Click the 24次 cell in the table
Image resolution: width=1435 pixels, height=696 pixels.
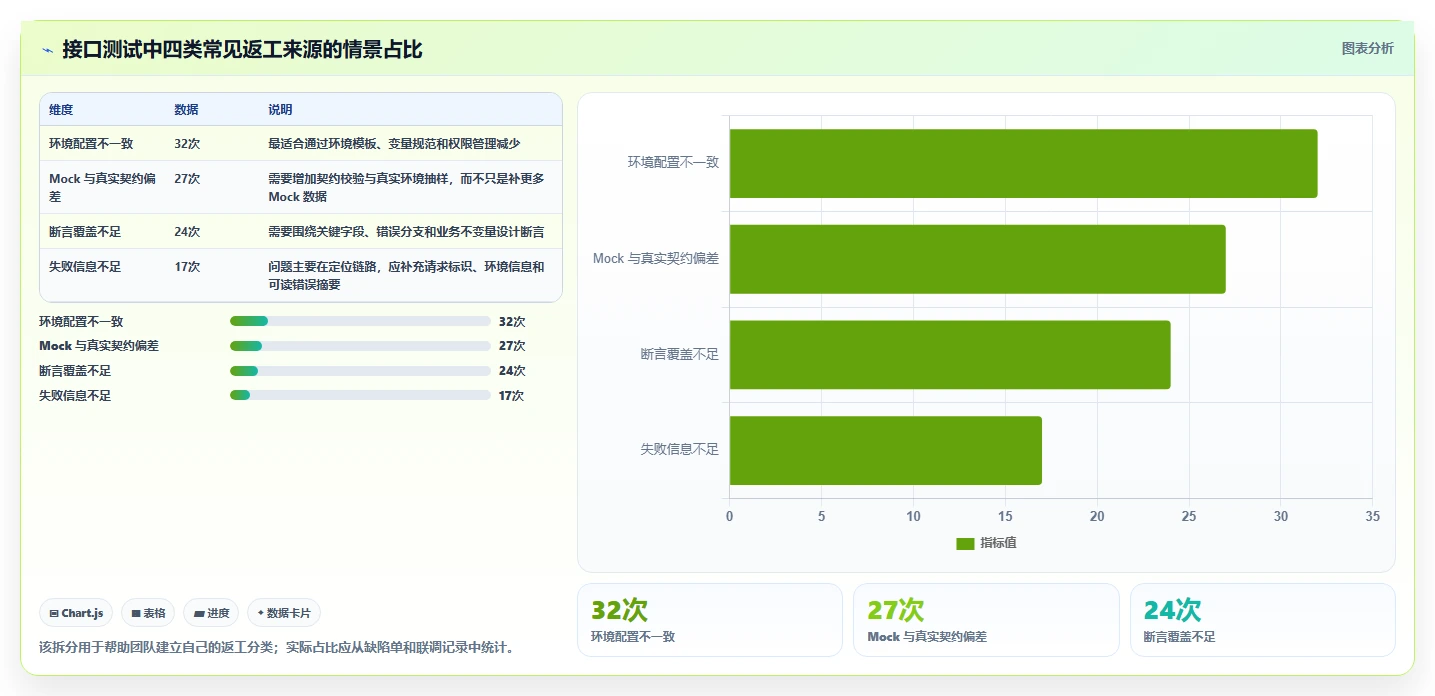187,232
